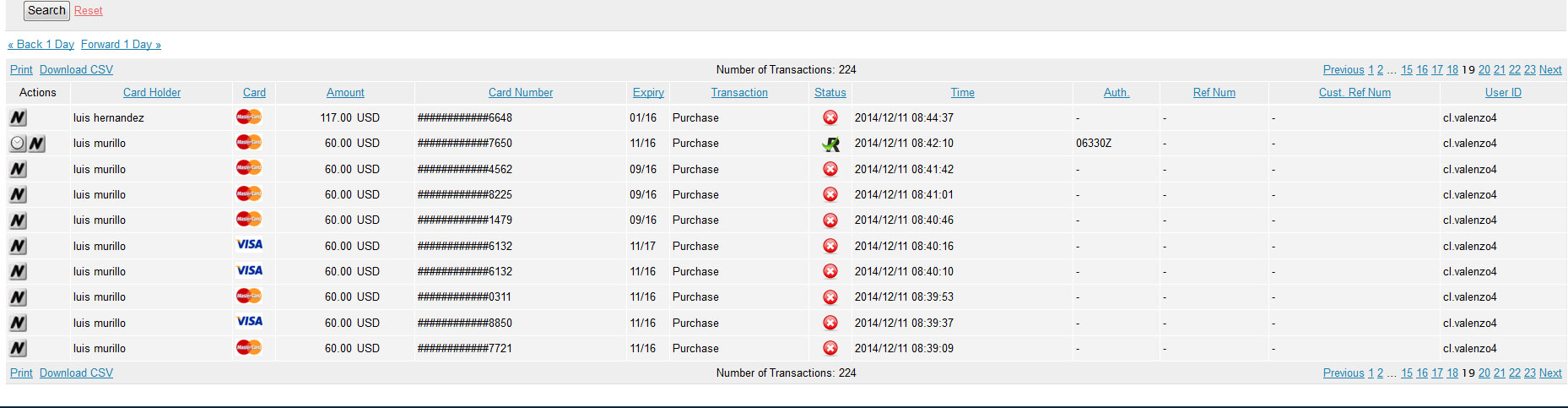The width and height of the screenshot is (1568, 408).
Task: Click the declined status icon at 08:39:53
Action: click(830, 296)
